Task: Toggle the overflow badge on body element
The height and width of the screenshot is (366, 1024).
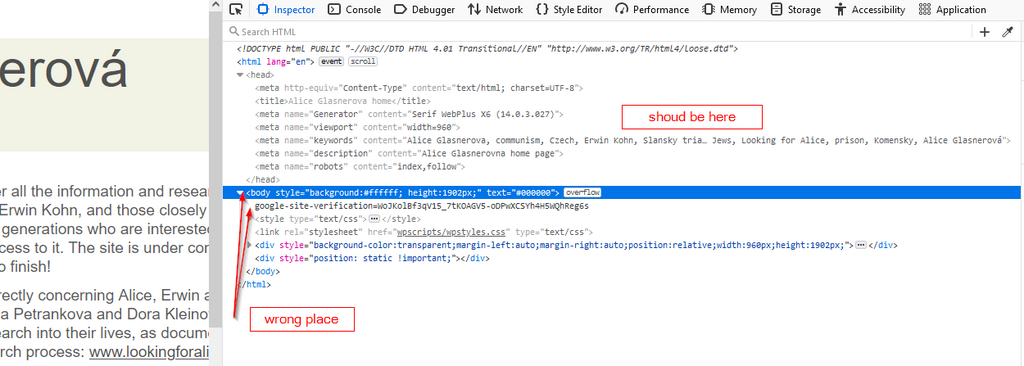Action: tap(582, 193)
